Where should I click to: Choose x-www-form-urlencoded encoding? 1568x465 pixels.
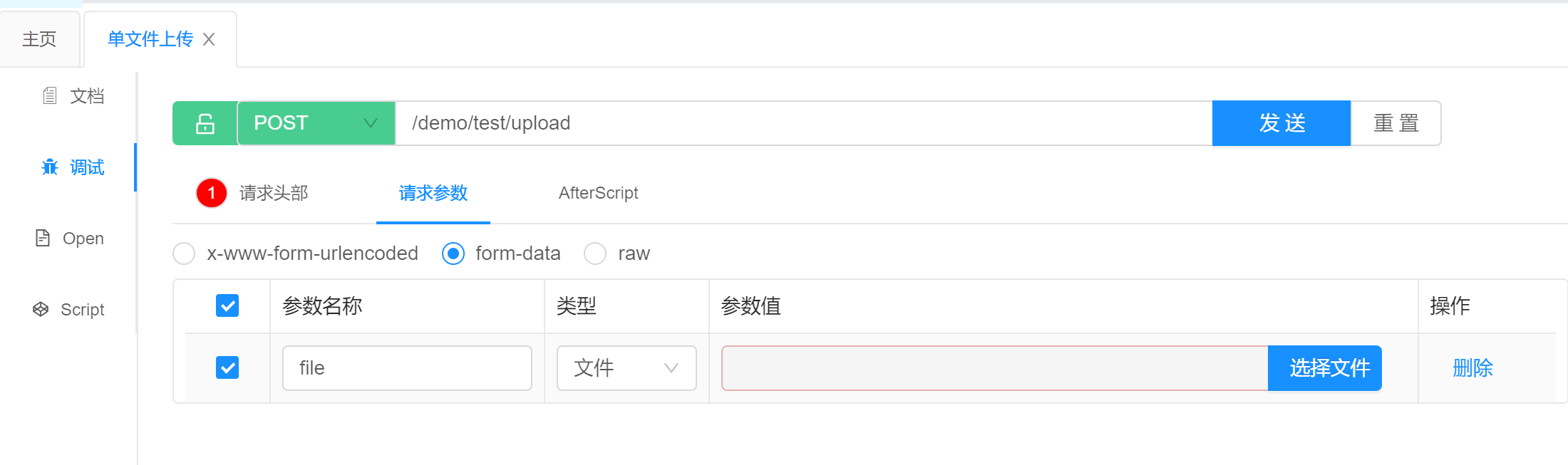tap(184, 254)
